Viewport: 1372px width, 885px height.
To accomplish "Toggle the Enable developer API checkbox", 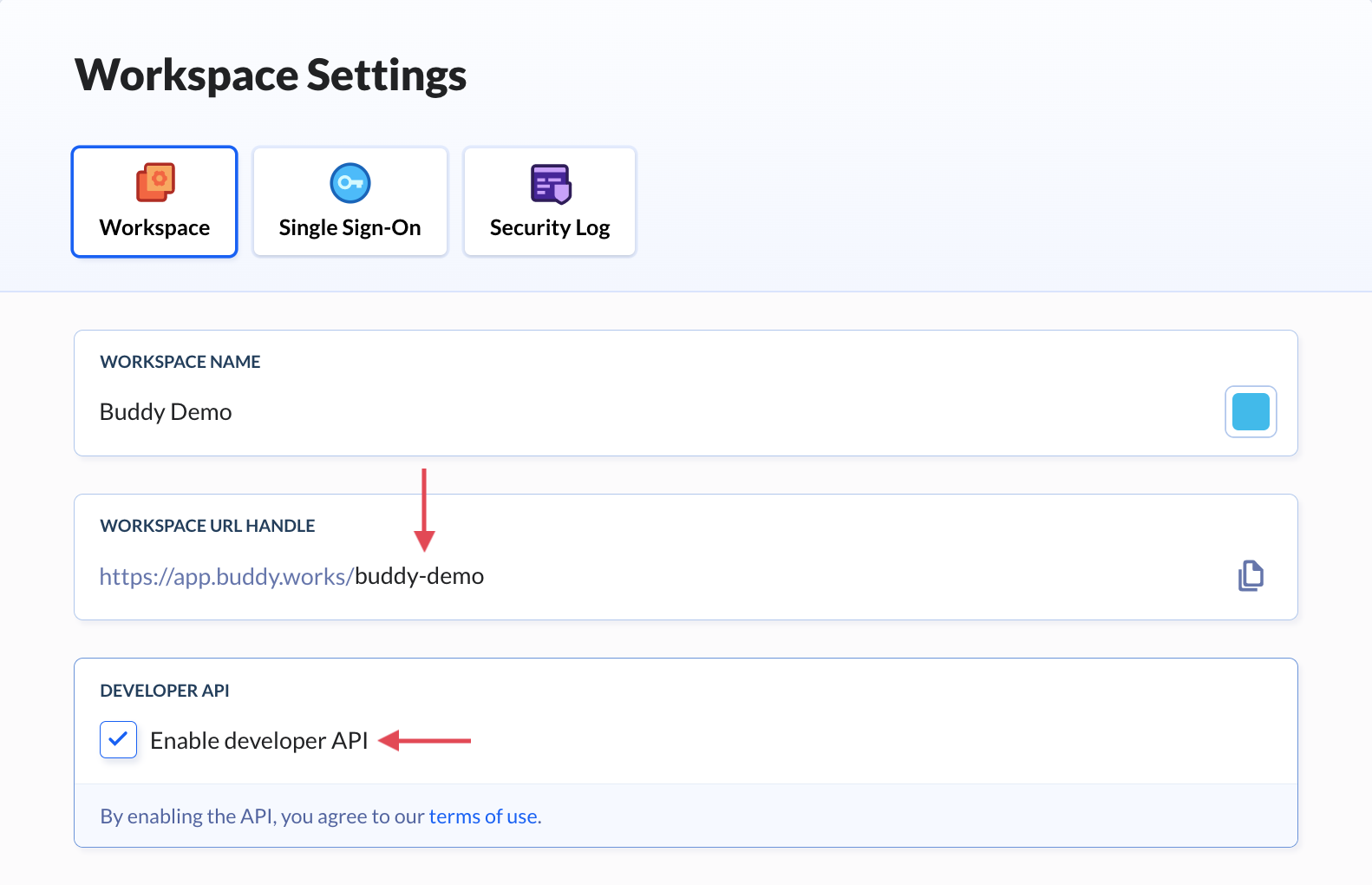I will tap(118, 740).
